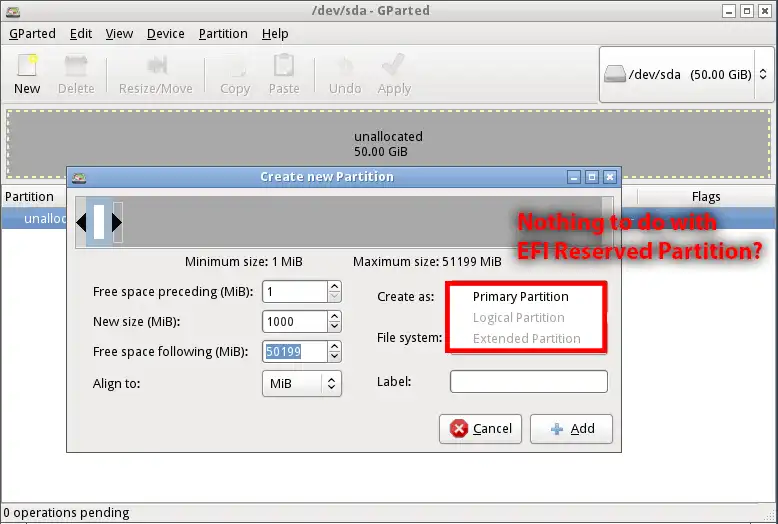Minimize the main GParted window
This screenshot has height=524, width=778.
[729, 11]
